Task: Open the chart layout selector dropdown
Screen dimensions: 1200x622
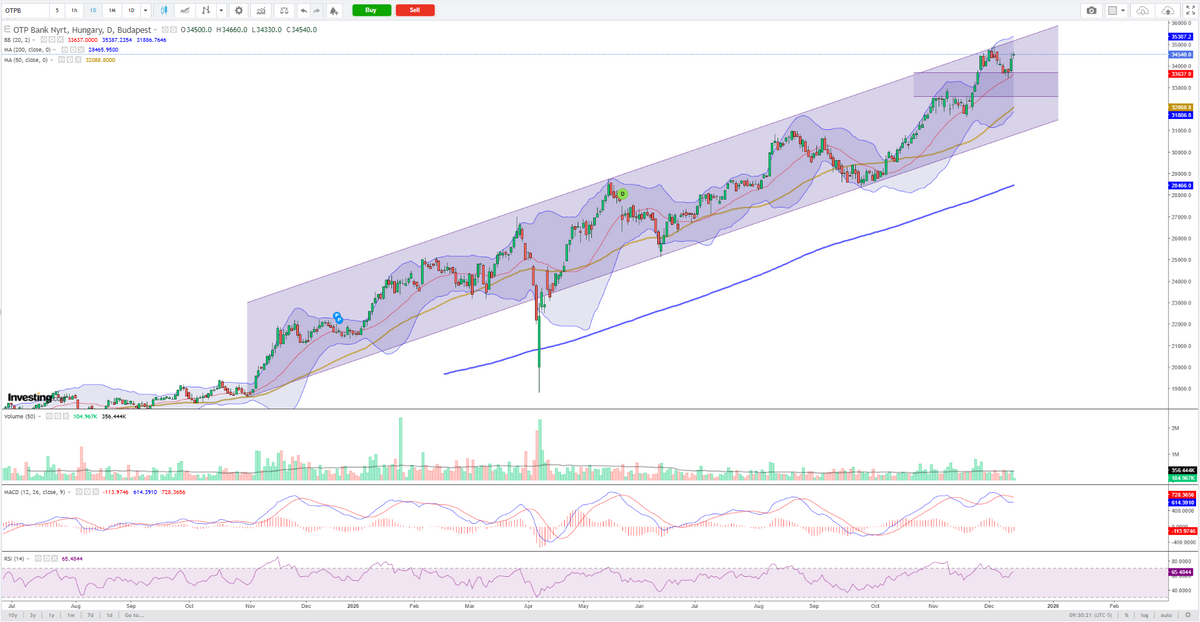Action: pos(1121,10)
